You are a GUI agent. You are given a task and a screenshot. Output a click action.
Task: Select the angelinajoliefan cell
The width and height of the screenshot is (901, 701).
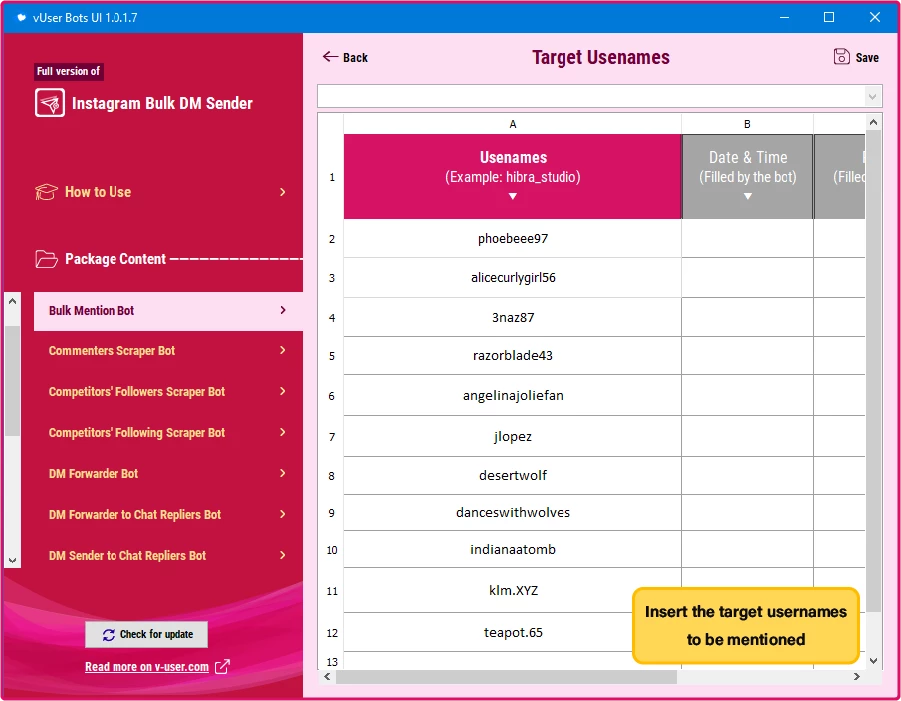point(513,395)
